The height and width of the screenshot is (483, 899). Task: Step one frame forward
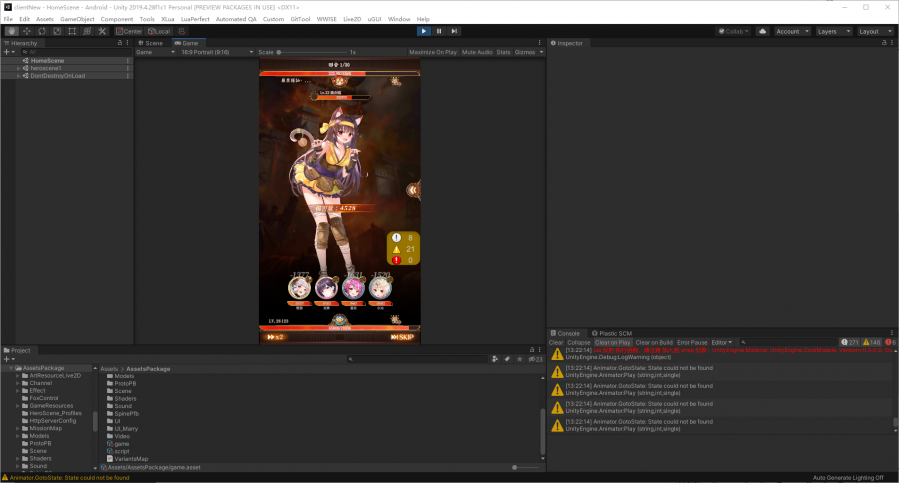pos(454,31)
